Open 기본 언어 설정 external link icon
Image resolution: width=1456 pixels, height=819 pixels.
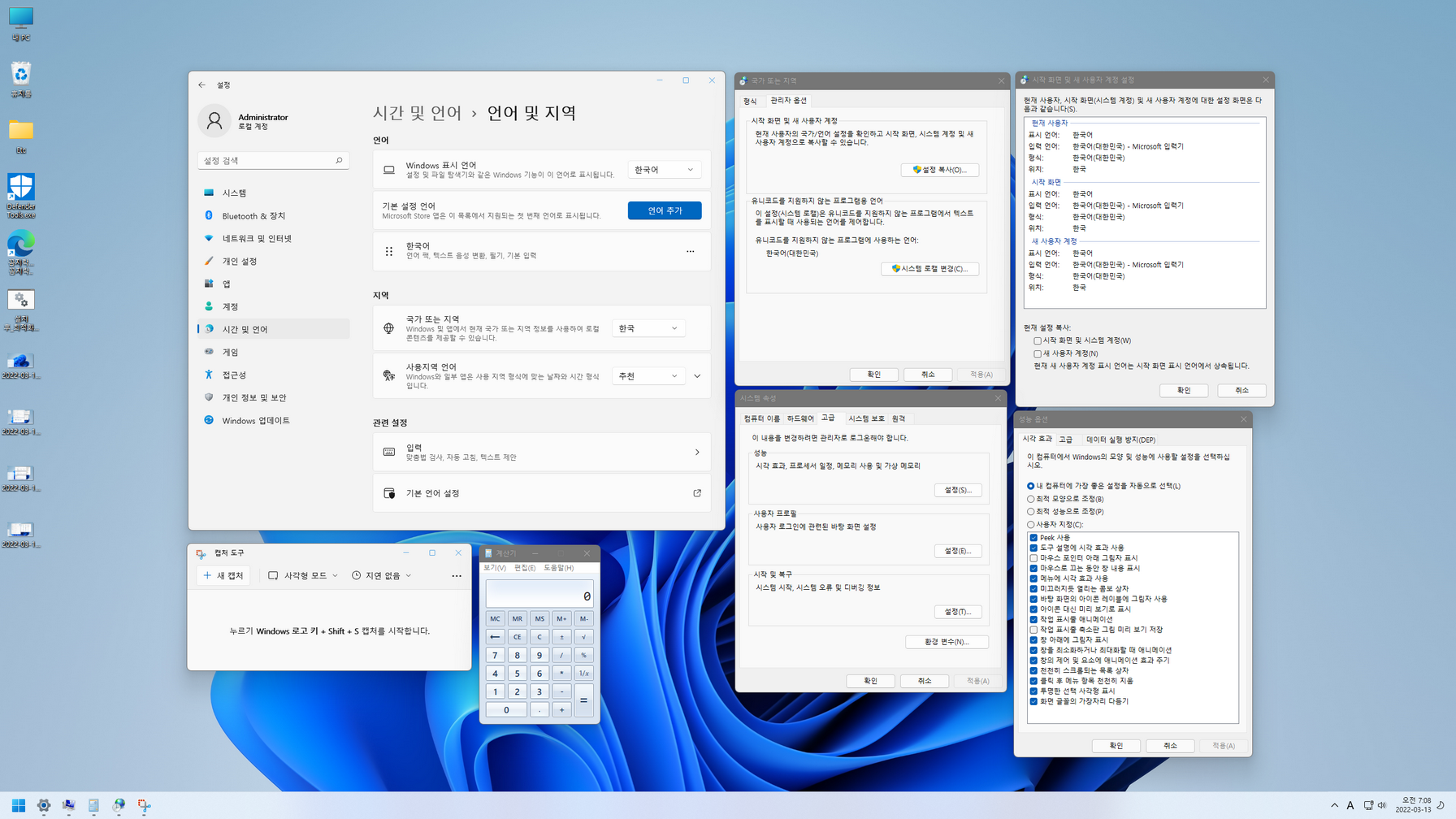click(697, 493)
